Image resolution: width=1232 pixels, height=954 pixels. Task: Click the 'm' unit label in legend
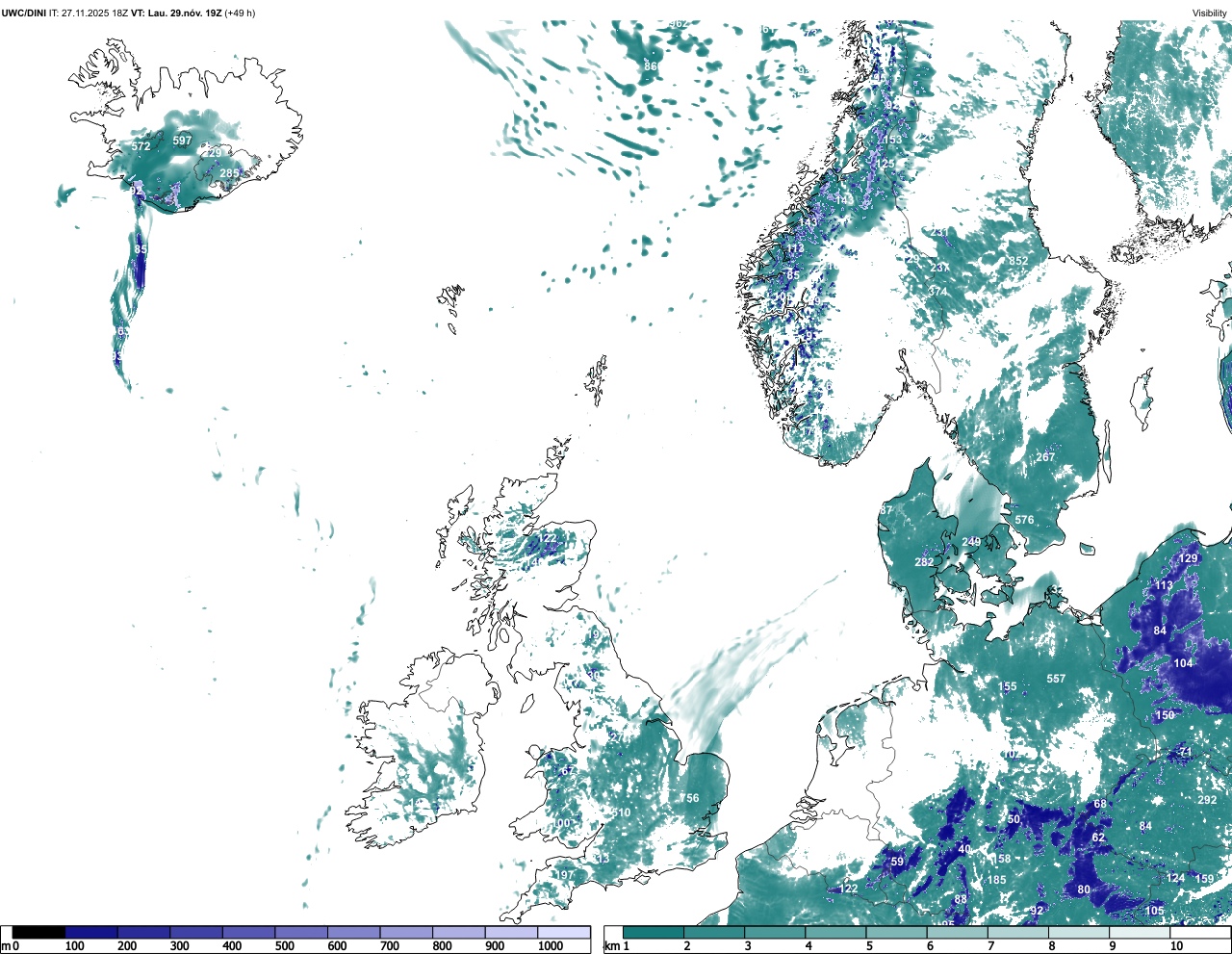6,946
